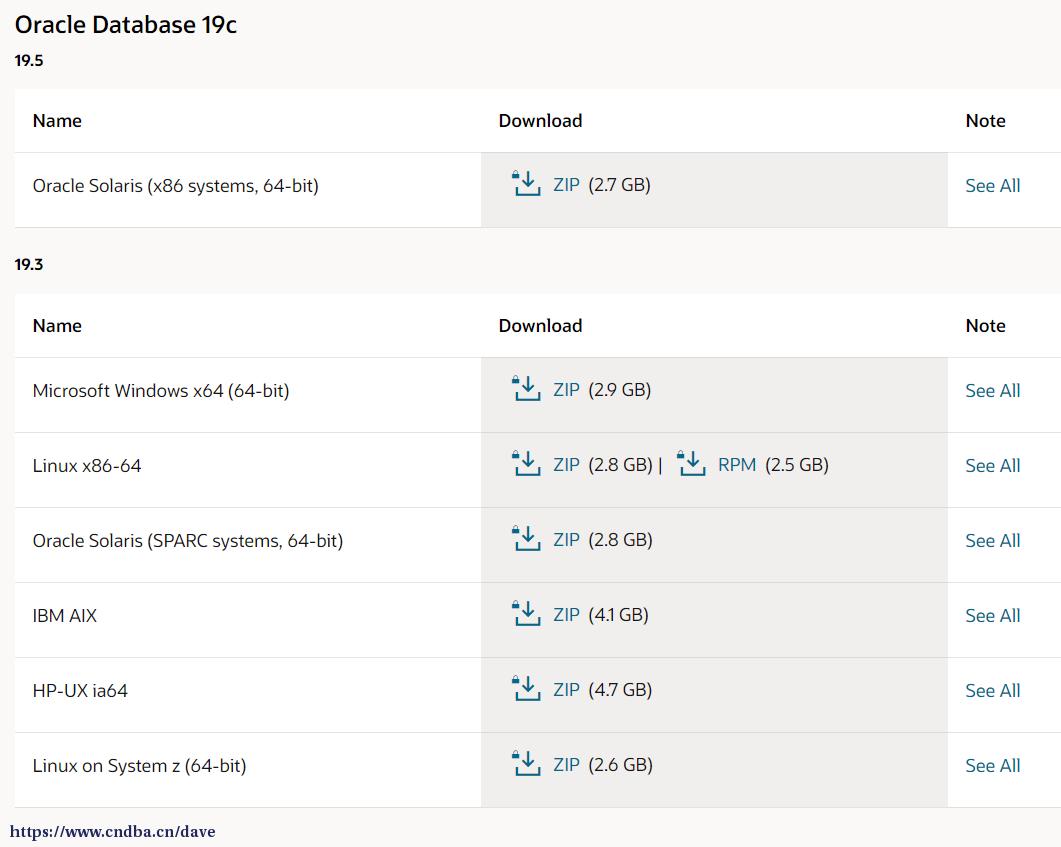Click the Download header in the 19.5 table

(540, 120)
